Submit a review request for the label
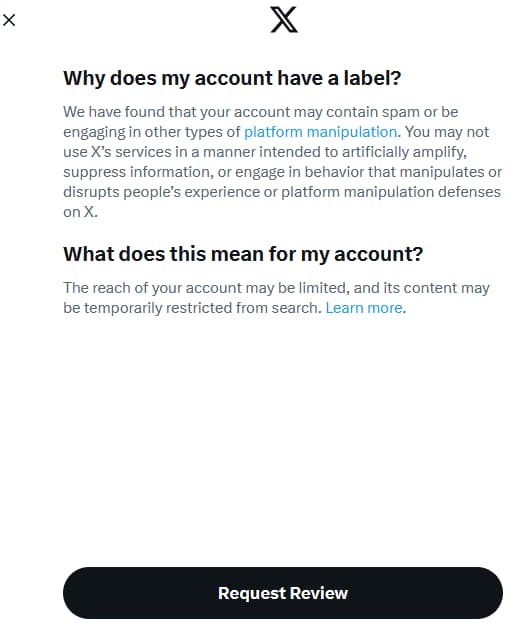519x630 pixels. point(283,593)
